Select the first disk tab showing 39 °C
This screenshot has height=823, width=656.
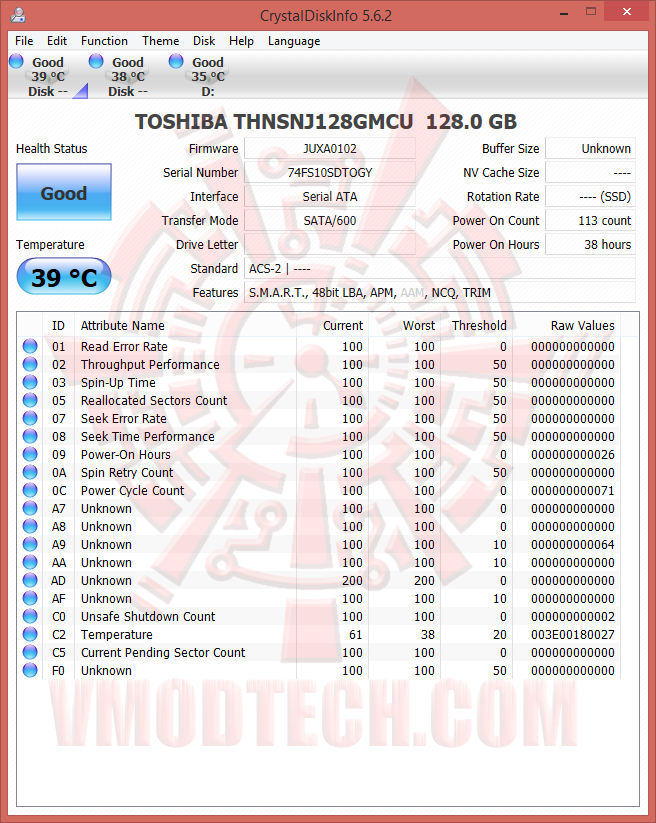pyautogui.click(x=48, y=77)
